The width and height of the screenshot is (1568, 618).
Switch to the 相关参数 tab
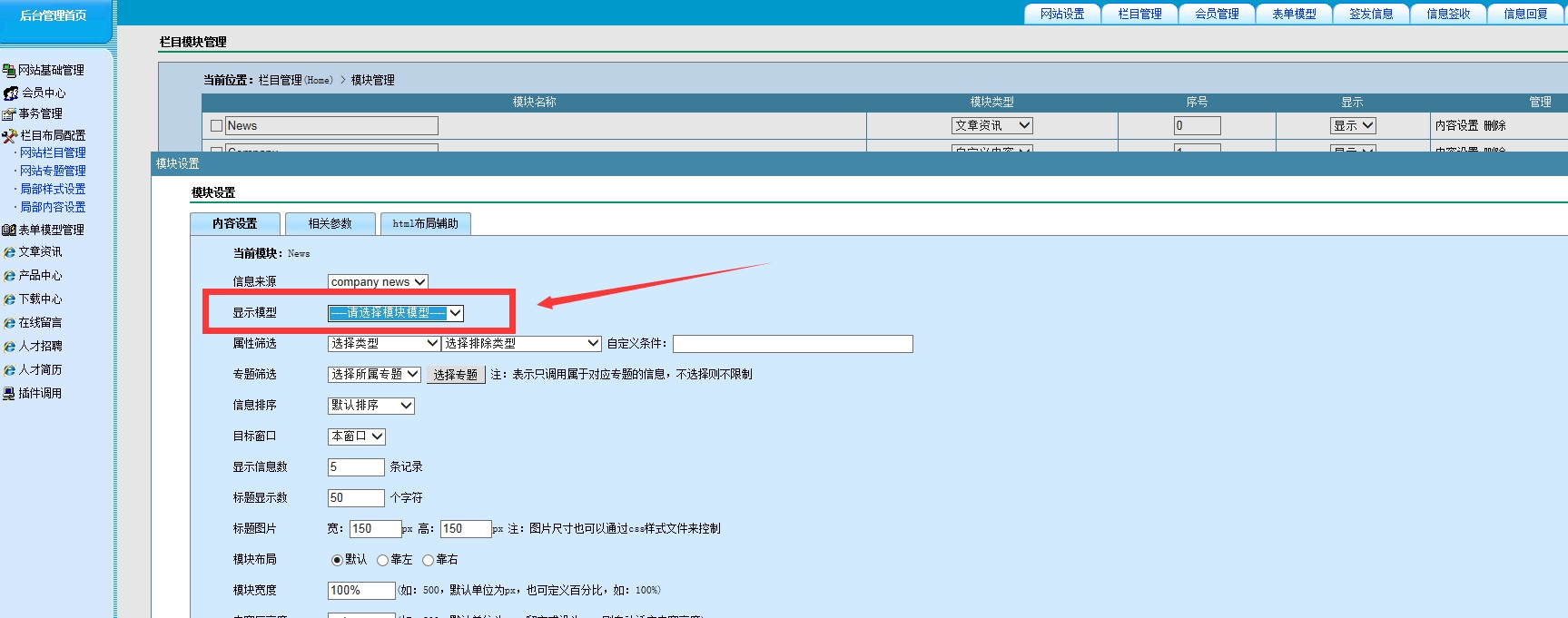330,223
